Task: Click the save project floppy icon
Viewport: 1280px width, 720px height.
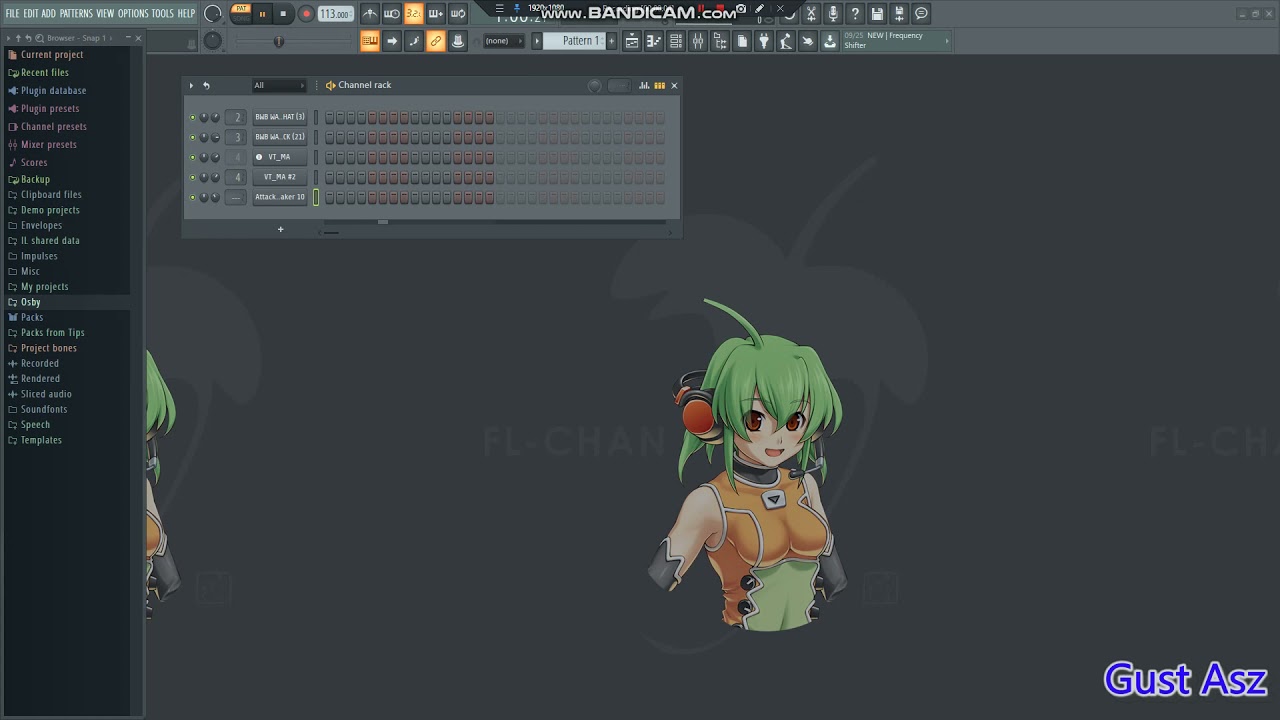Action: (x=877, y=14)
